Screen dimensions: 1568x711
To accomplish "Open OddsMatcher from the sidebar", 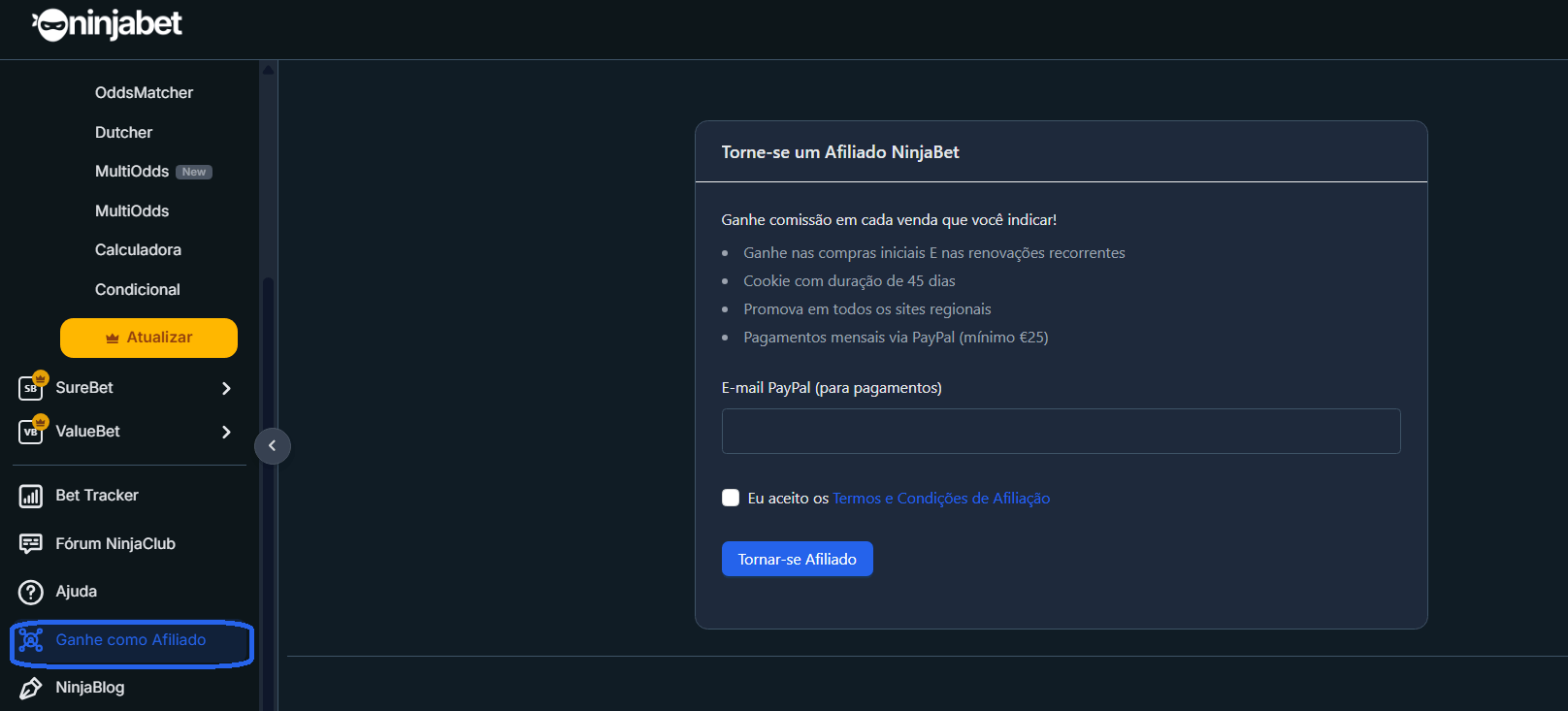I will (x=144, y=93).
